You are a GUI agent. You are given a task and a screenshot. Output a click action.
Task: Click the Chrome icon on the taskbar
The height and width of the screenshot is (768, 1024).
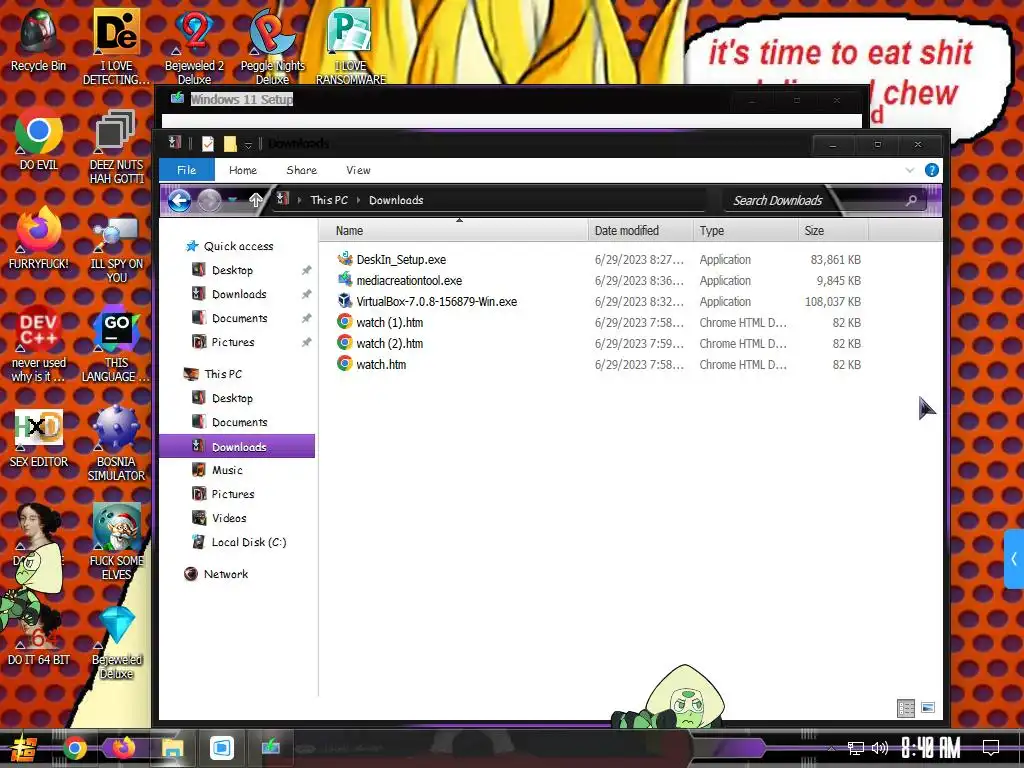(74, 748)
